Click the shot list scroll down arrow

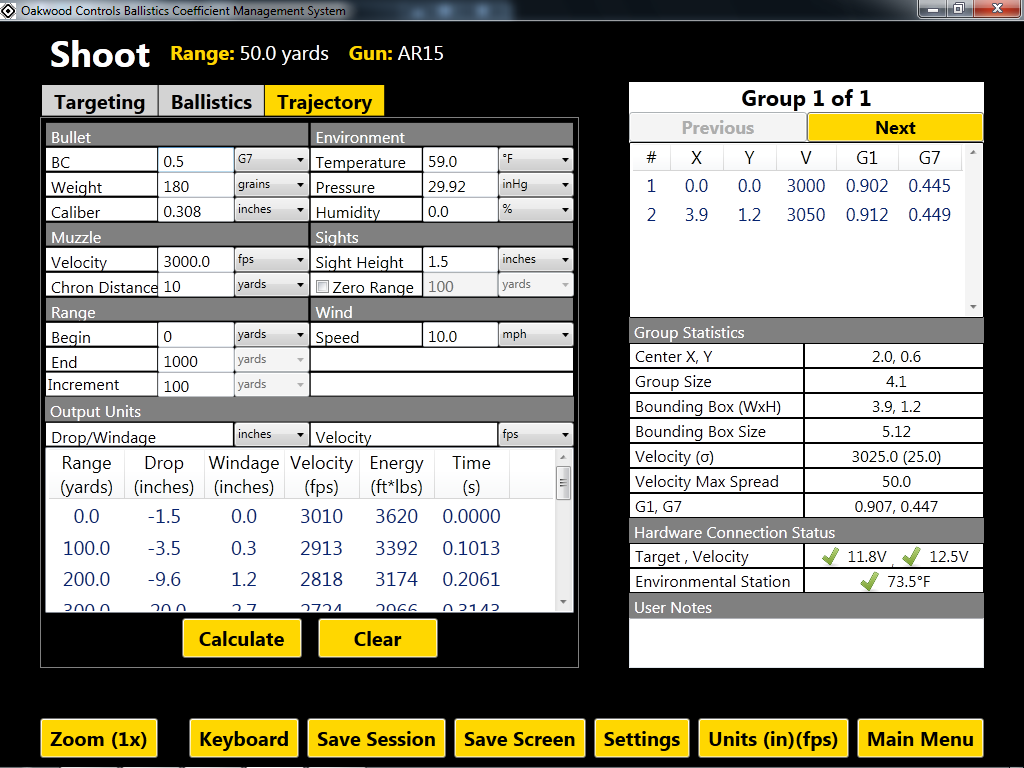[x=973, y=307]
